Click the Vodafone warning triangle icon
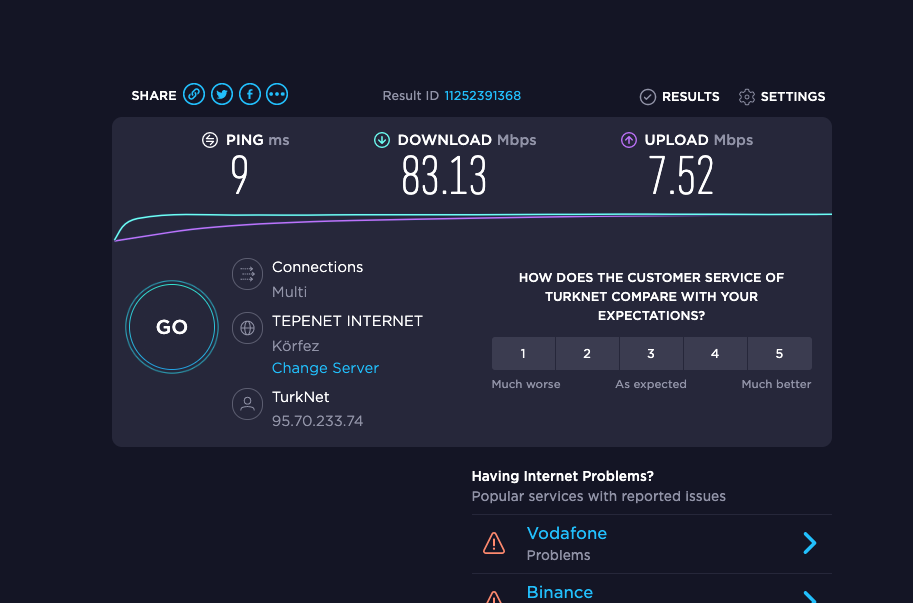 [x=494, y=543]
